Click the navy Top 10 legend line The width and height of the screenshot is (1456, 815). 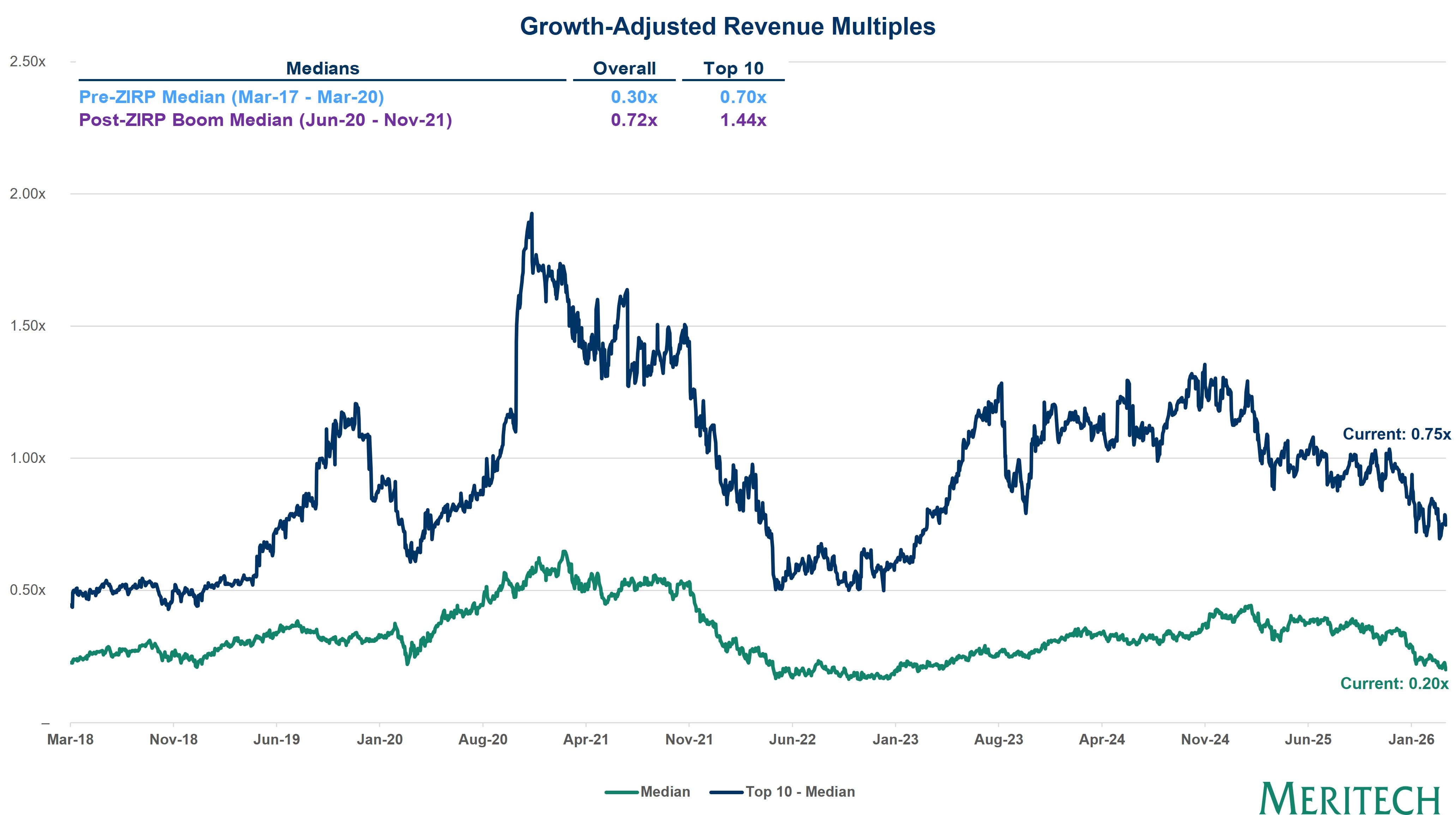pos(726,792)
